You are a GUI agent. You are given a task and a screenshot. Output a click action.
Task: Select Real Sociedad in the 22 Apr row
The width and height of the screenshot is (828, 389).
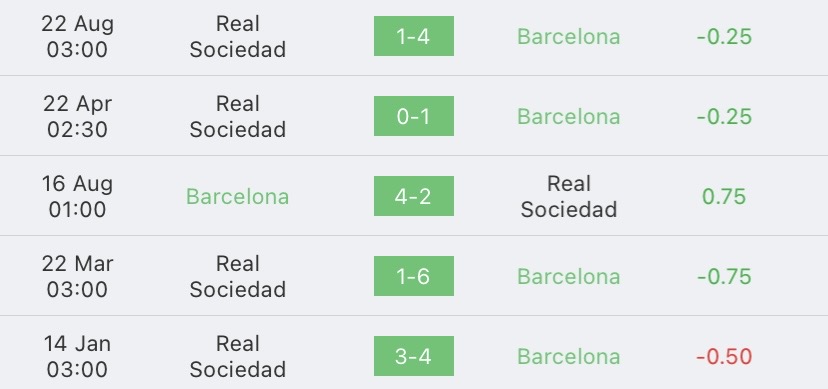pos(238,117)
